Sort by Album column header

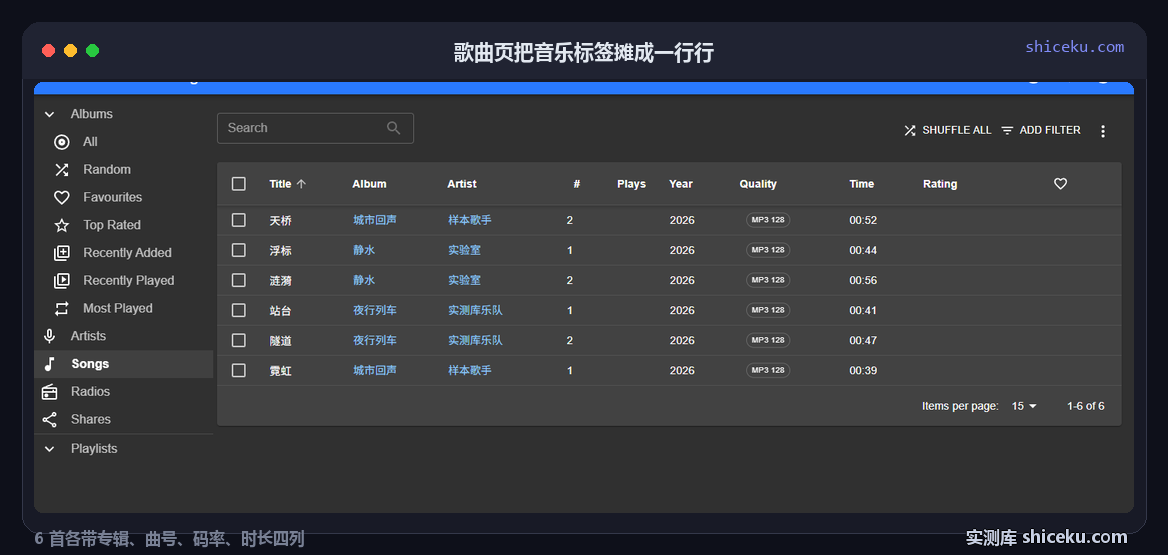coord(369,184)
